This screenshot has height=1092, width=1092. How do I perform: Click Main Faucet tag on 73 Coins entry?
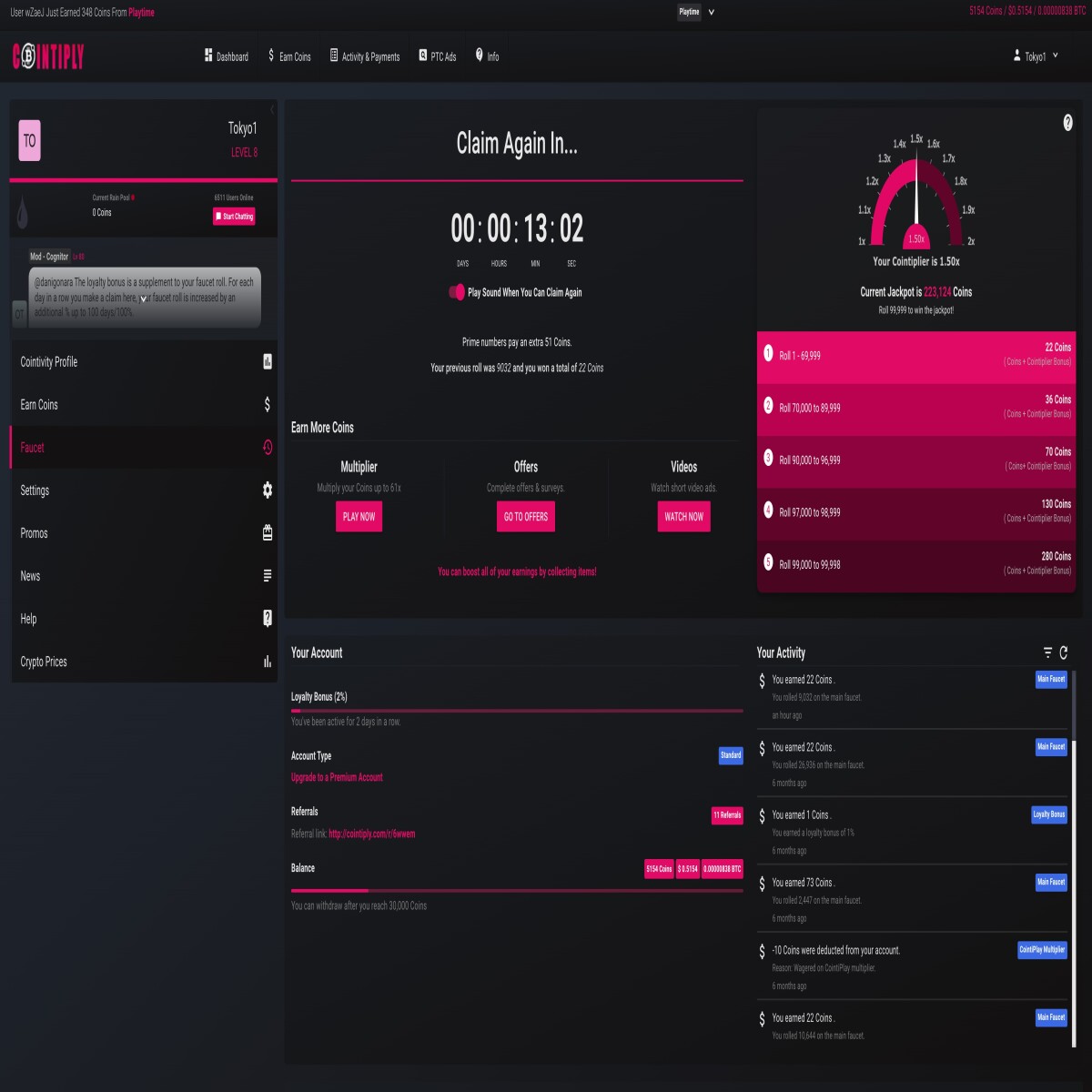[1051, 882]
